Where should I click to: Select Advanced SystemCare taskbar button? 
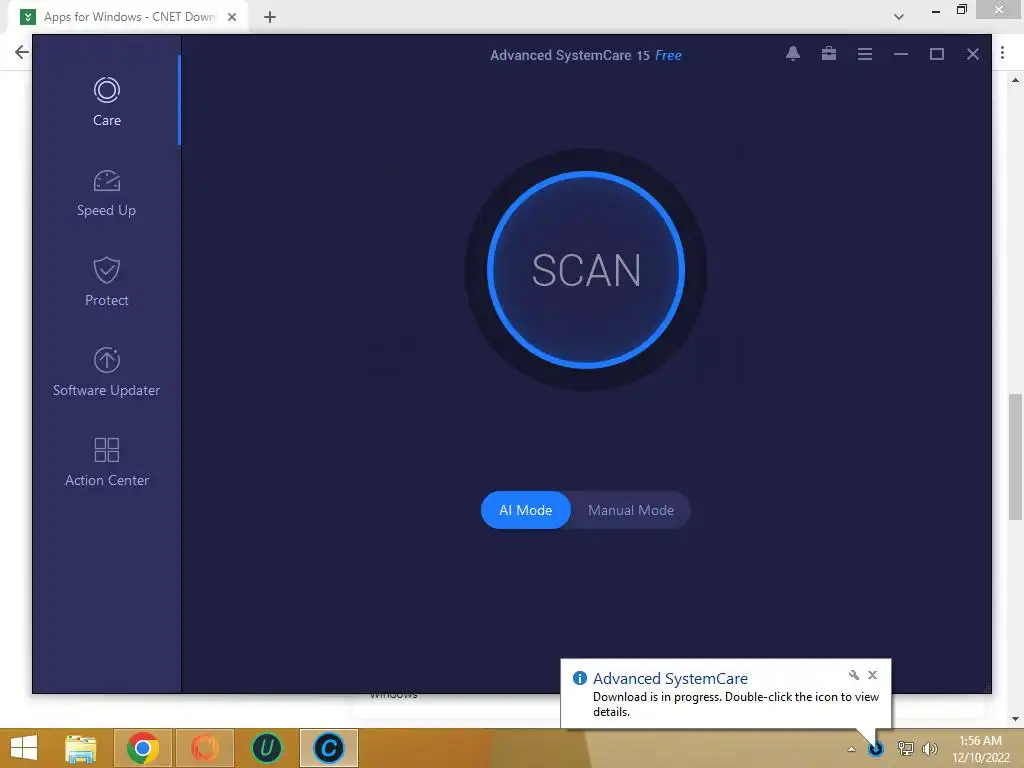tap(328, 748)
